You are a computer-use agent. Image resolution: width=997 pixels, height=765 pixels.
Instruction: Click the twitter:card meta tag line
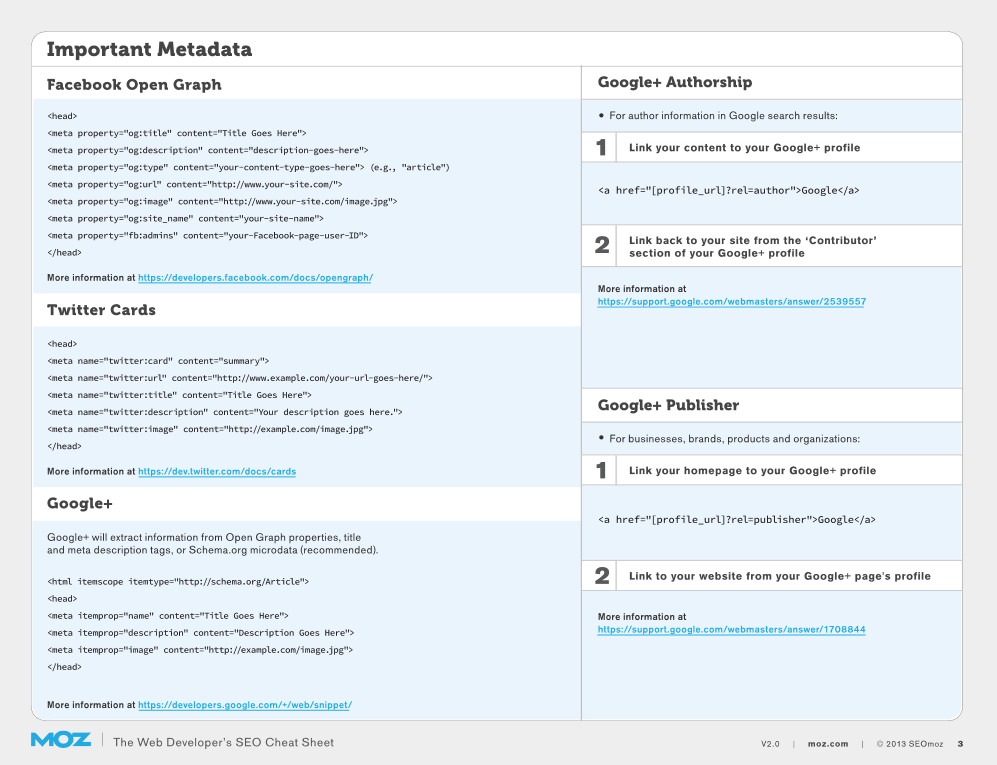(x=158, y=361)
